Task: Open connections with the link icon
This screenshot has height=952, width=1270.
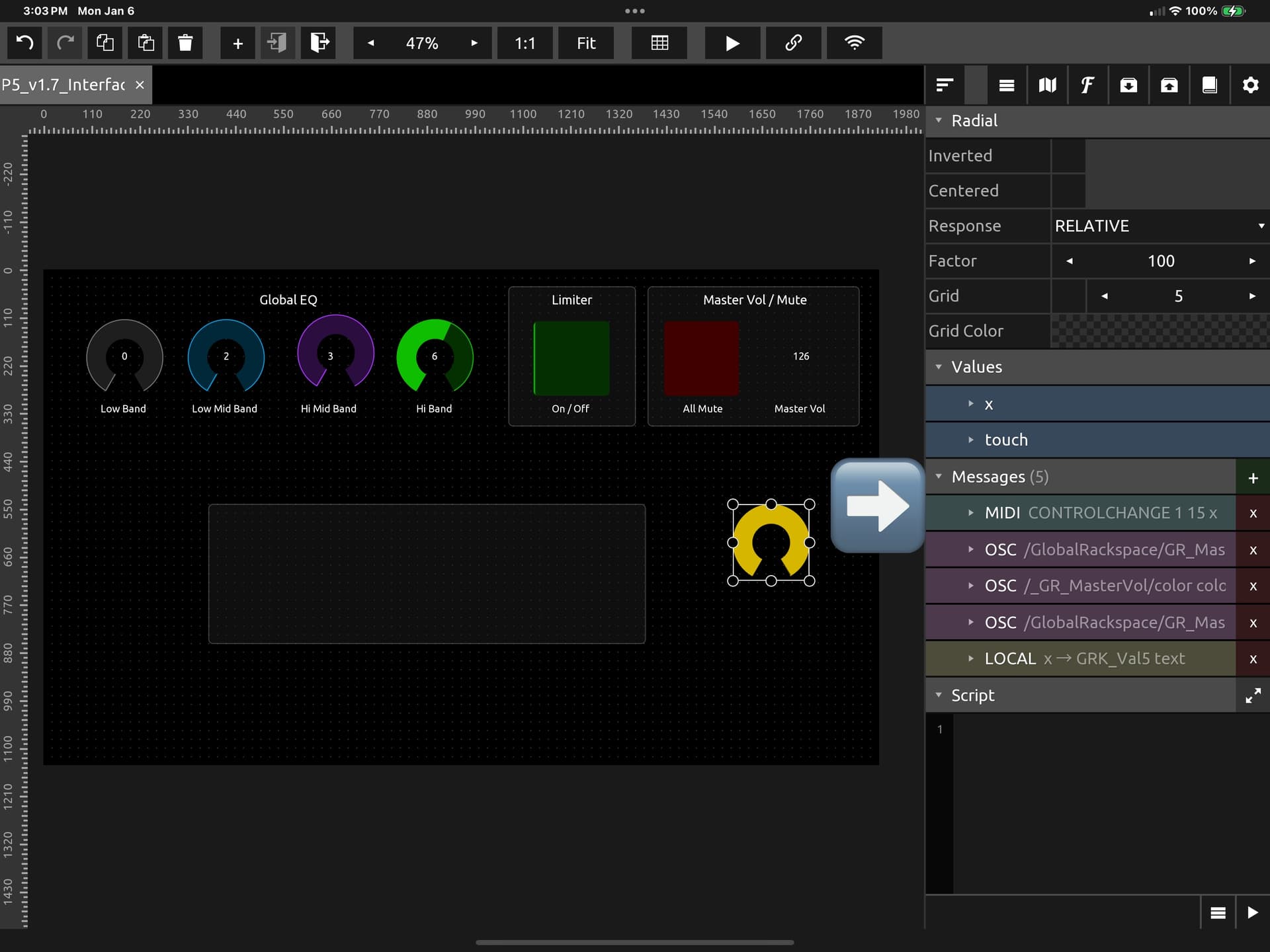Action: tap(793, 43)
